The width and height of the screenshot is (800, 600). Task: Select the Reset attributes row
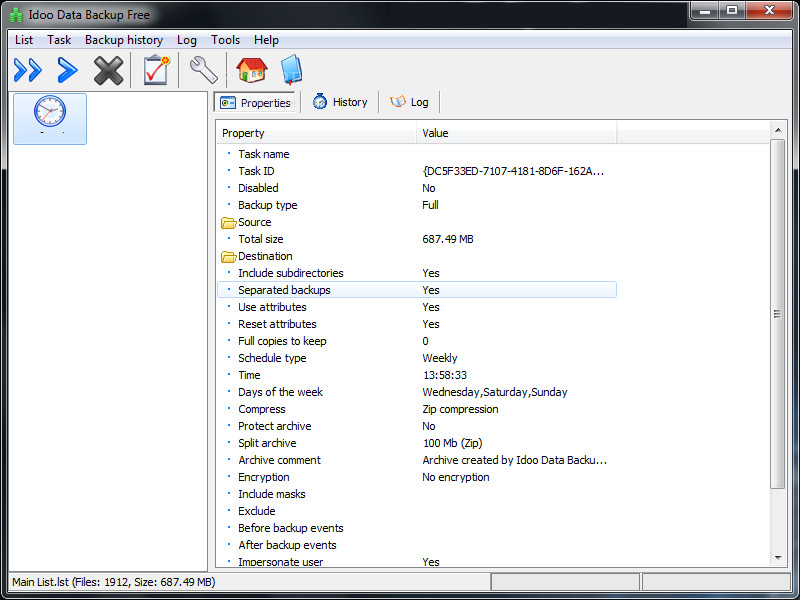pyautogui.click(x=417, y=324)
